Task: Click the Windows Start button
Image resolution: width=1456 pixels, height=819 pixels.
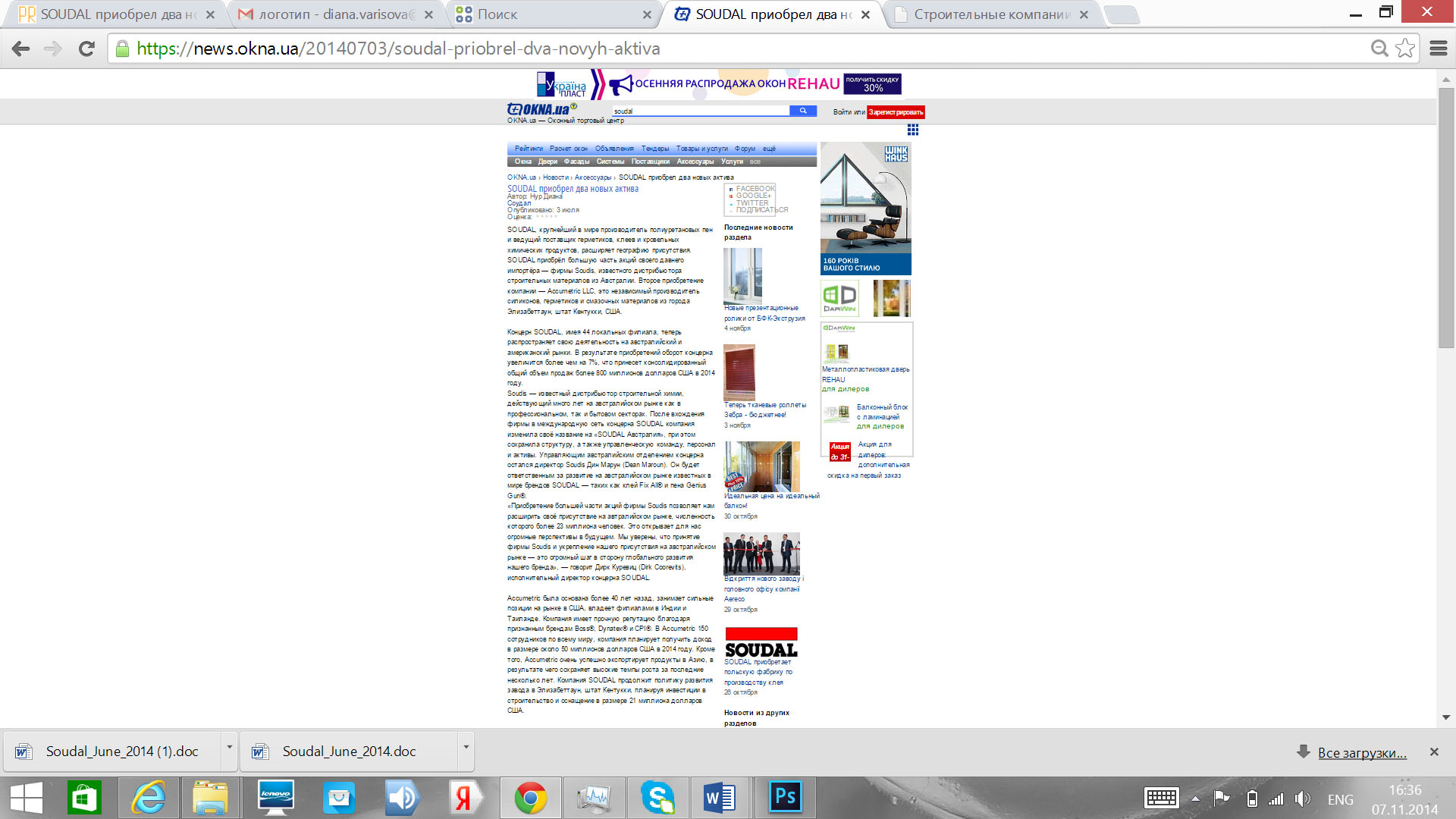Action: point(27,798)
